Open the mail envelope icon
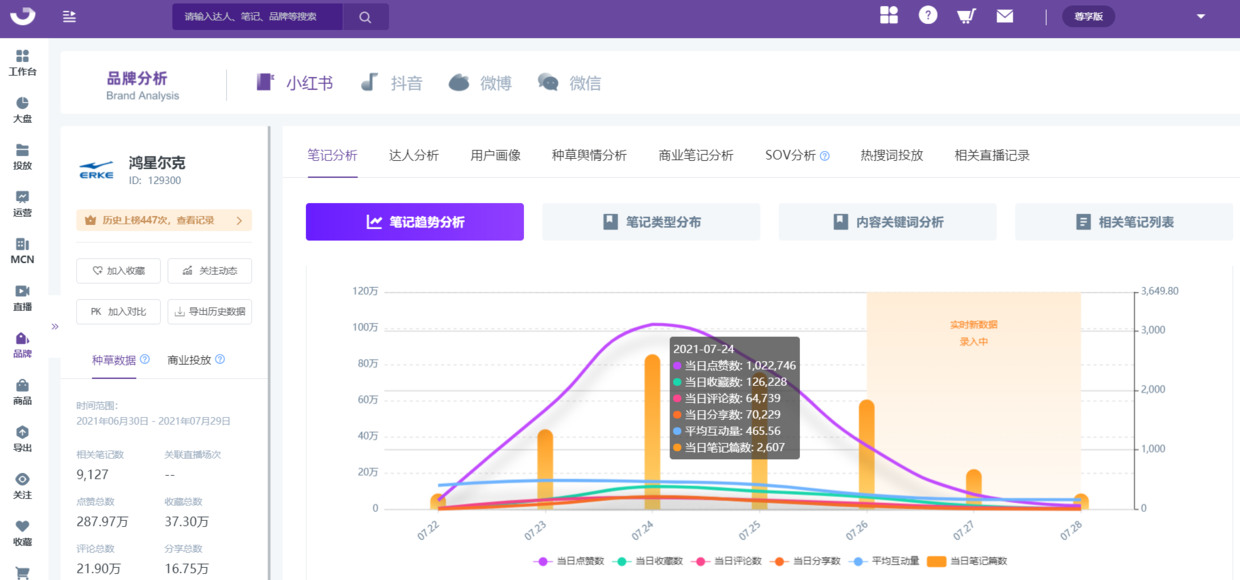The image size is (1240, 580). click(x=1004, y=16)
